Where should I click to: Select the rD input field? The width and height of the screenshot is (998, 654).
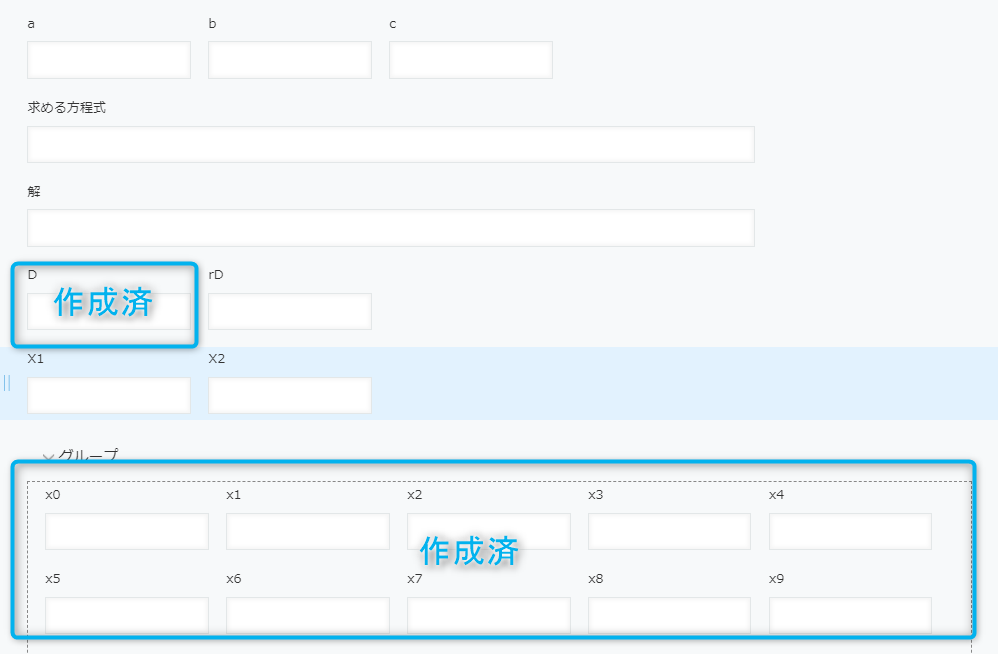click(290, 312)
